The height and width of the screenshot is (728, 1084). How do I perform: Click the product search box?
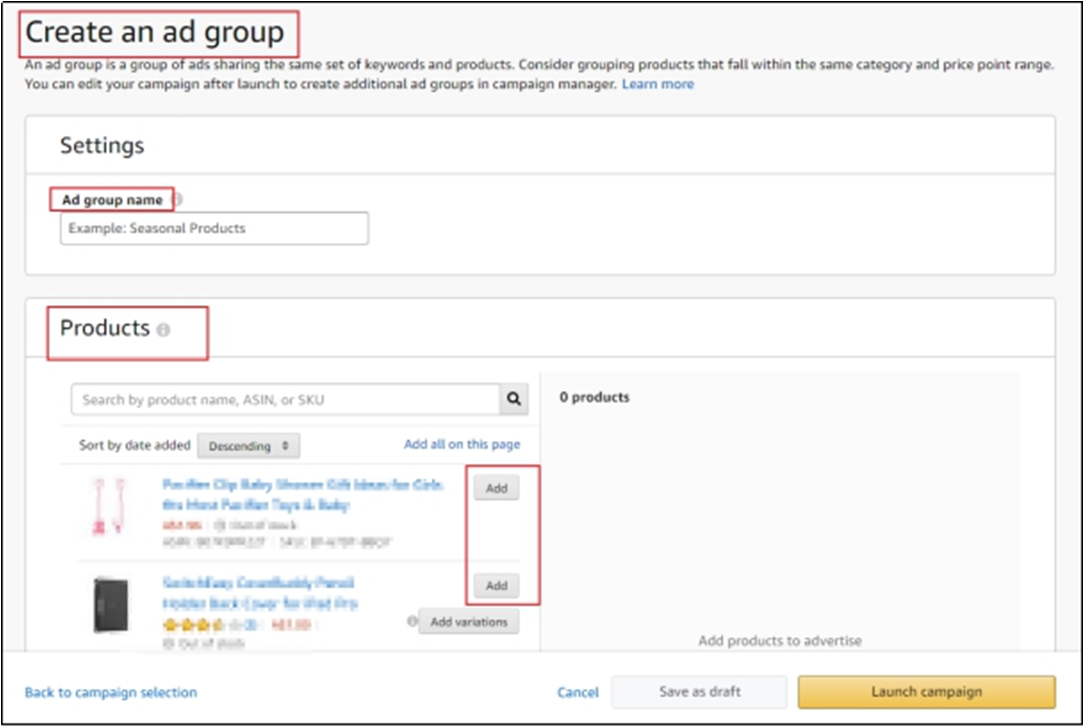[286, 399]
